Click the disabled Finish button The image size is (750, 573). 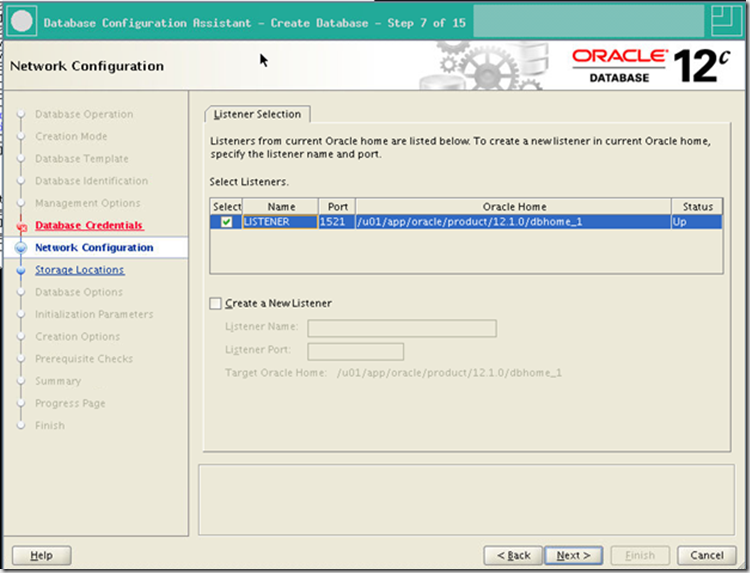tap(640, 555)
